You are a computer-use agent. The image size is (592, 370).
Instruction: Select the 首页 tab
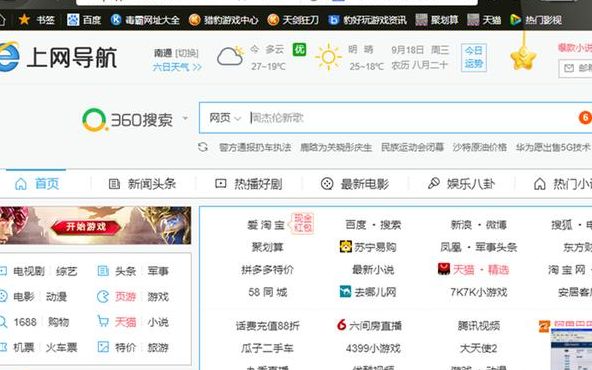[37, 184]
